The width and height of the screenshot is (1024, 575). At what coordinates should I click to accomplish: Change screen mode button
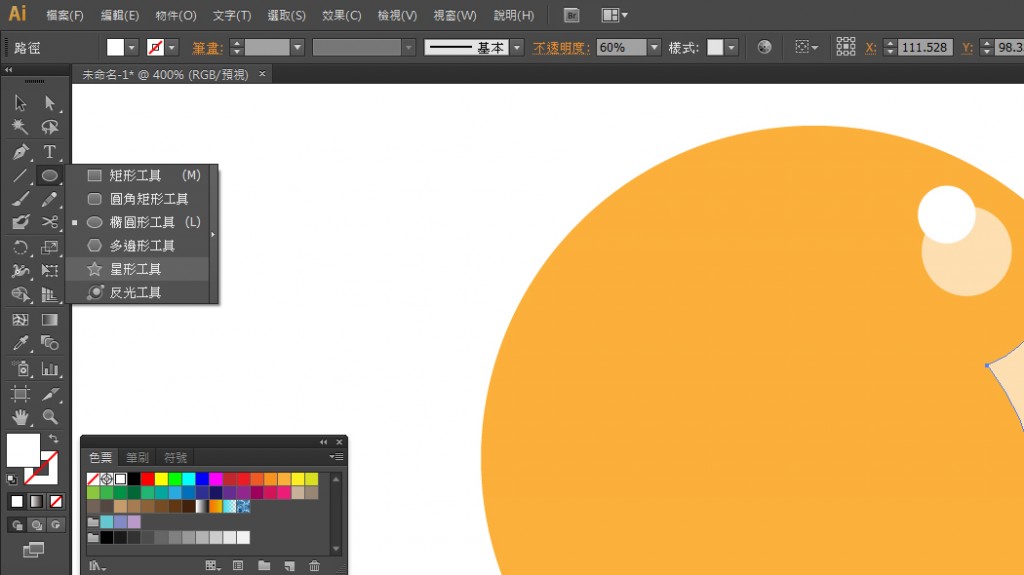point(33,550)
